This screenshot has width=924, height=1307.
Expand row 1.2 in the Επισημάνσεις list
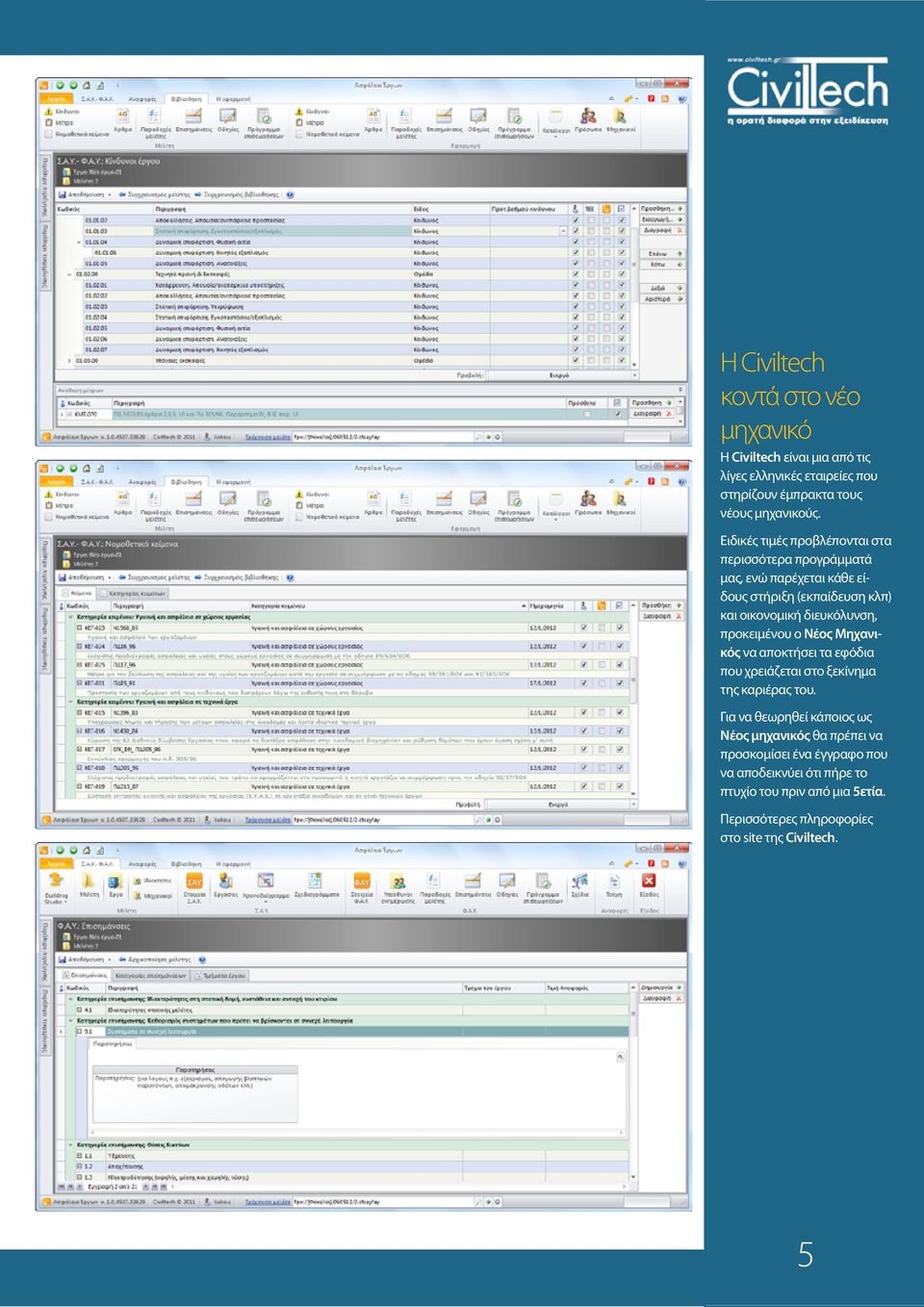[x=80, y=1166]
